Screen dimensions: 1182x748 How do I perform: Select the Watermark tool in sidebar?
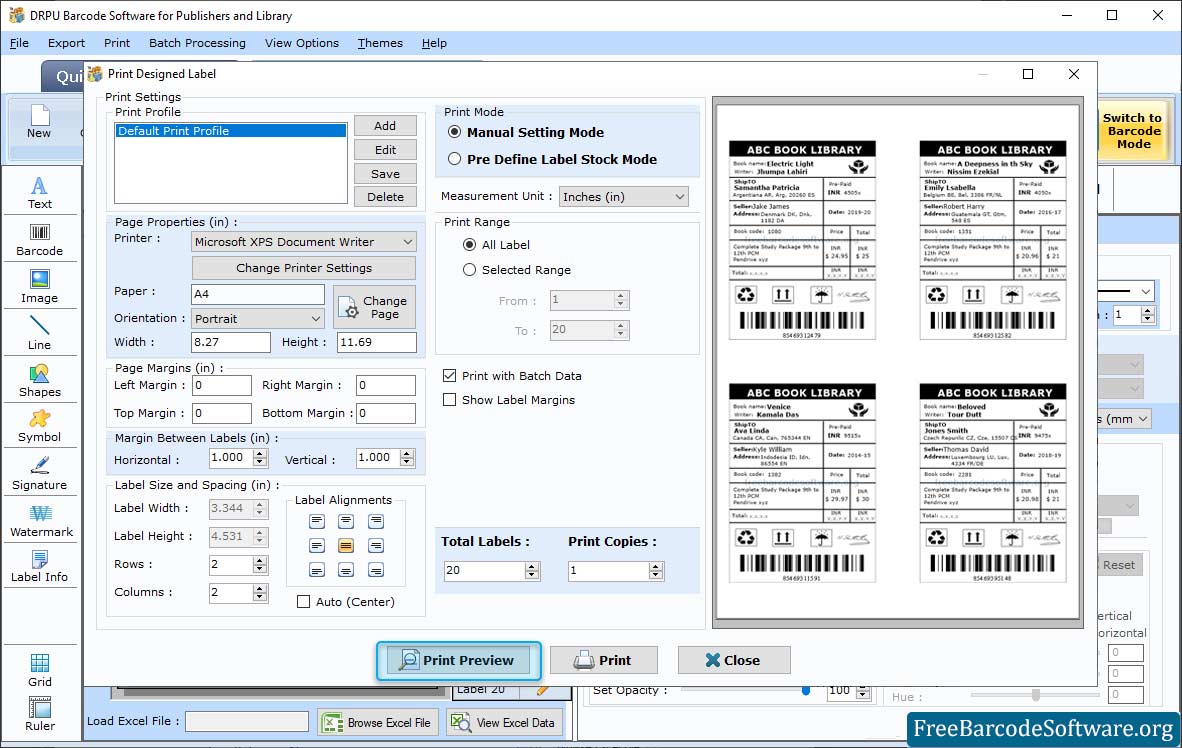tap(41, 520)
